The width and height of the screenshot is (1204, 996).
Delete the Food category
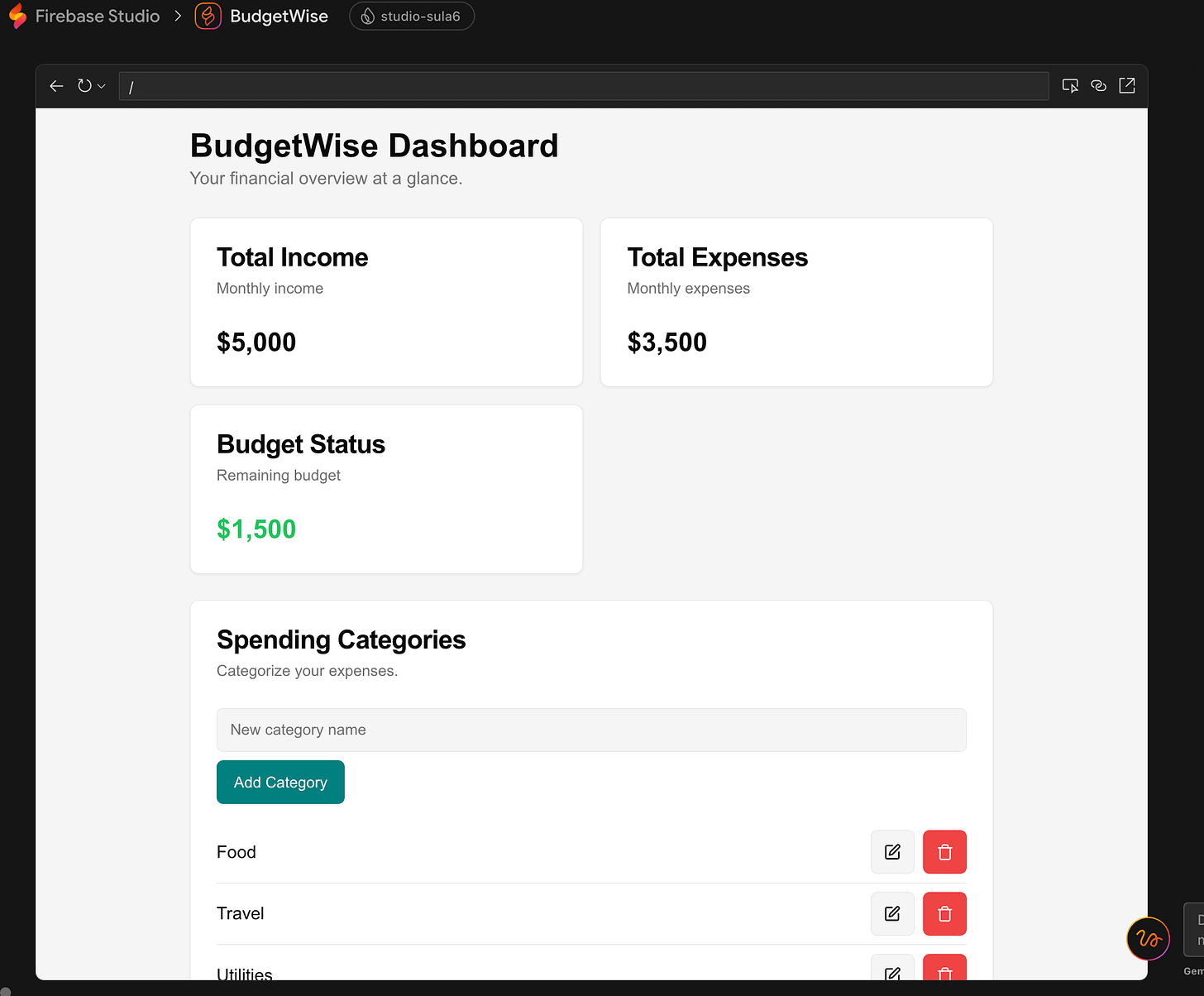pos(944,852)
